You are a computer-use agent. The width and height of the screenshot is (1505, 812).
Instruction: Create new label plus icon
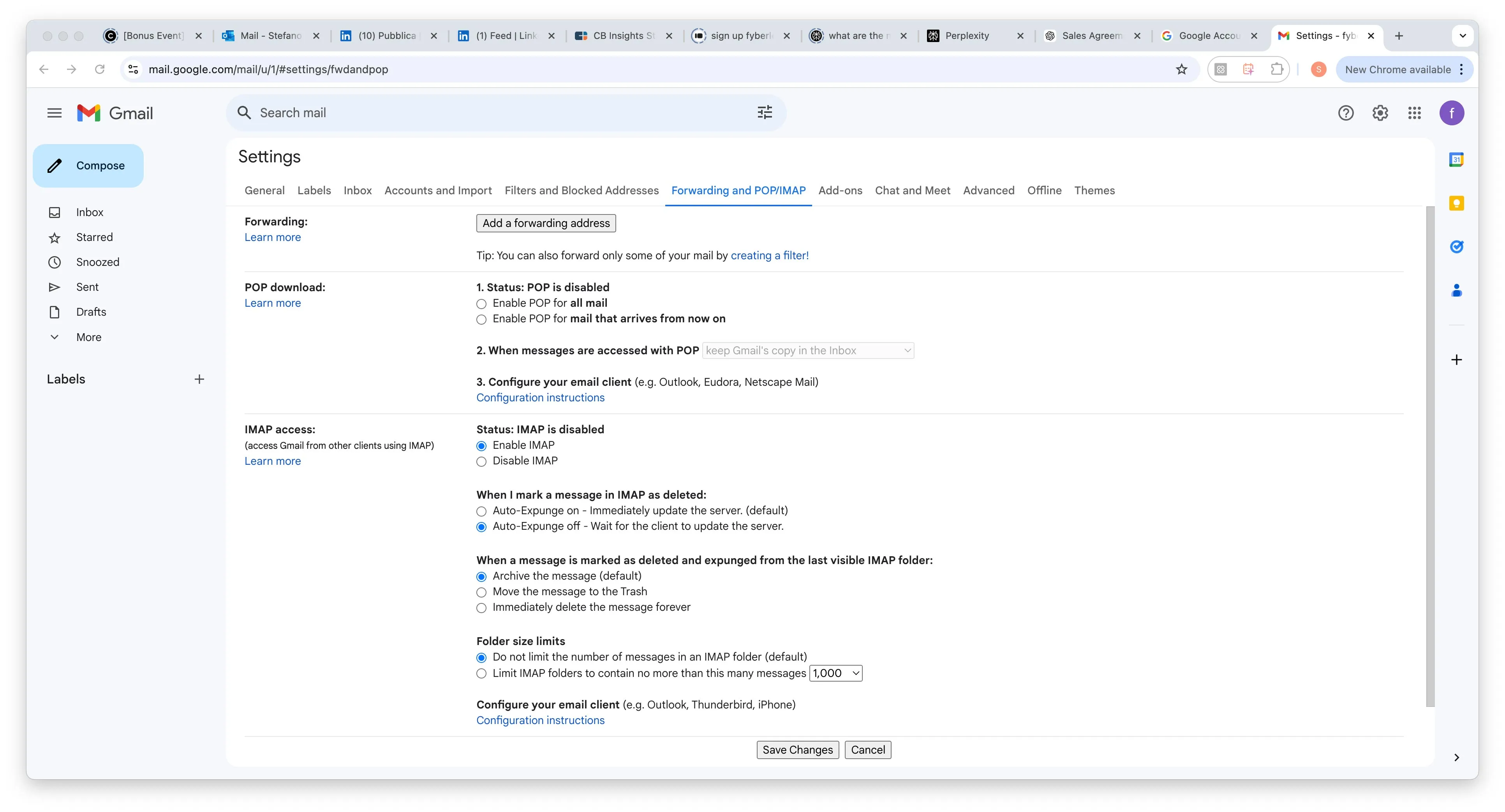tap(199, 379)
